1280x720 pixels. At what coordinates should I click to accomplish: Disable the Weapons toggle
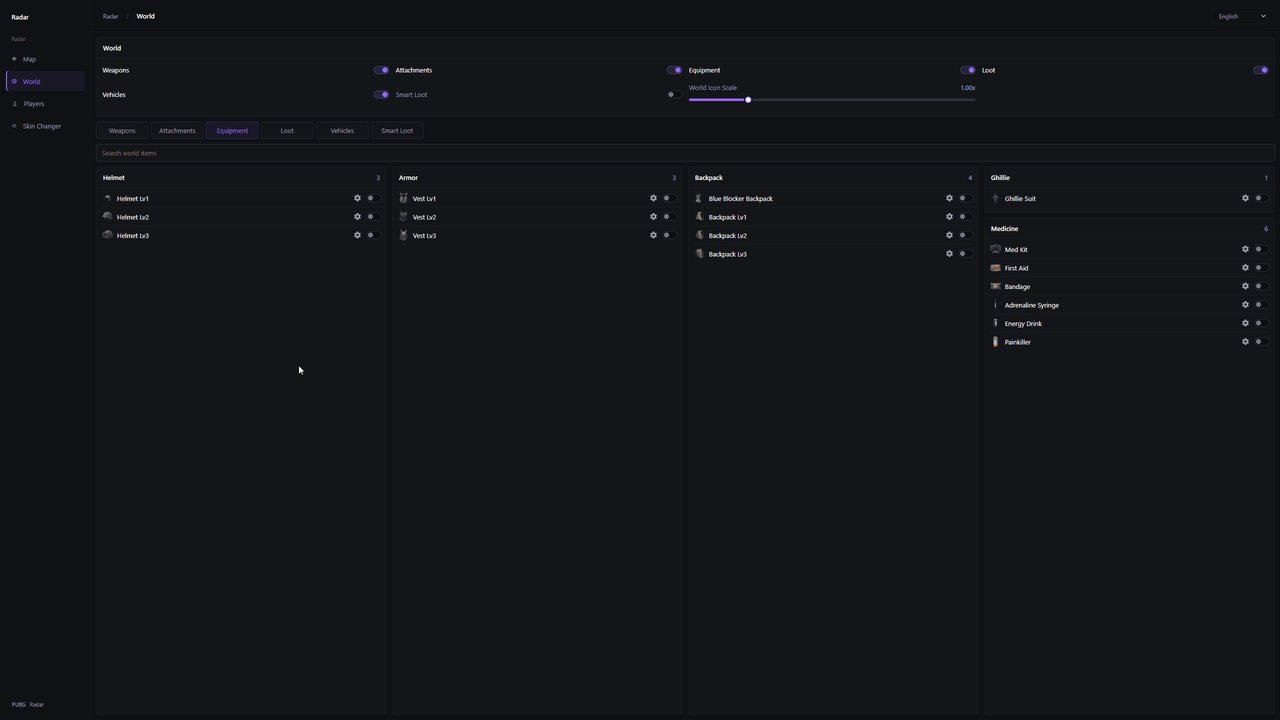point(381,70)
